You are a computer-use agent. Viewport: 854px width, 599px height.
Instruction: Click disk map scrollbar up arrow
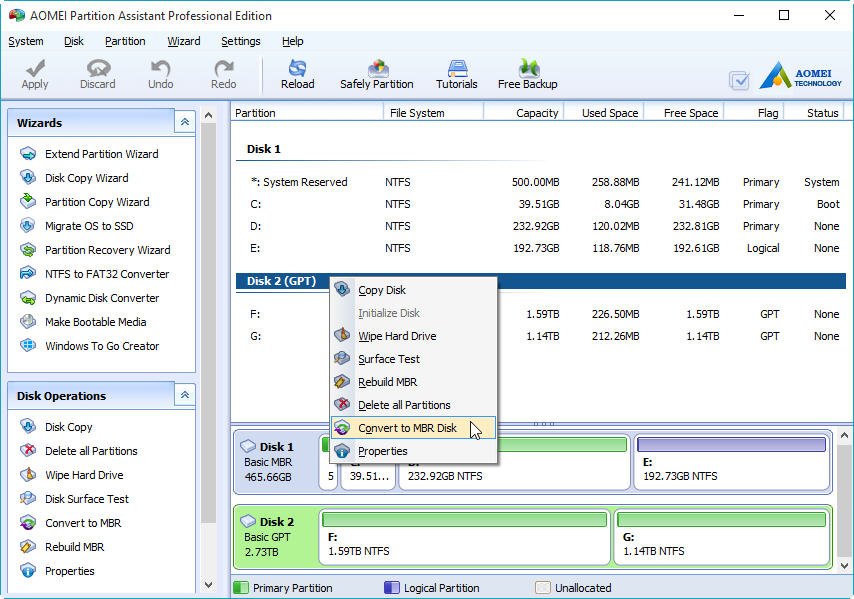tap(844, 436)
